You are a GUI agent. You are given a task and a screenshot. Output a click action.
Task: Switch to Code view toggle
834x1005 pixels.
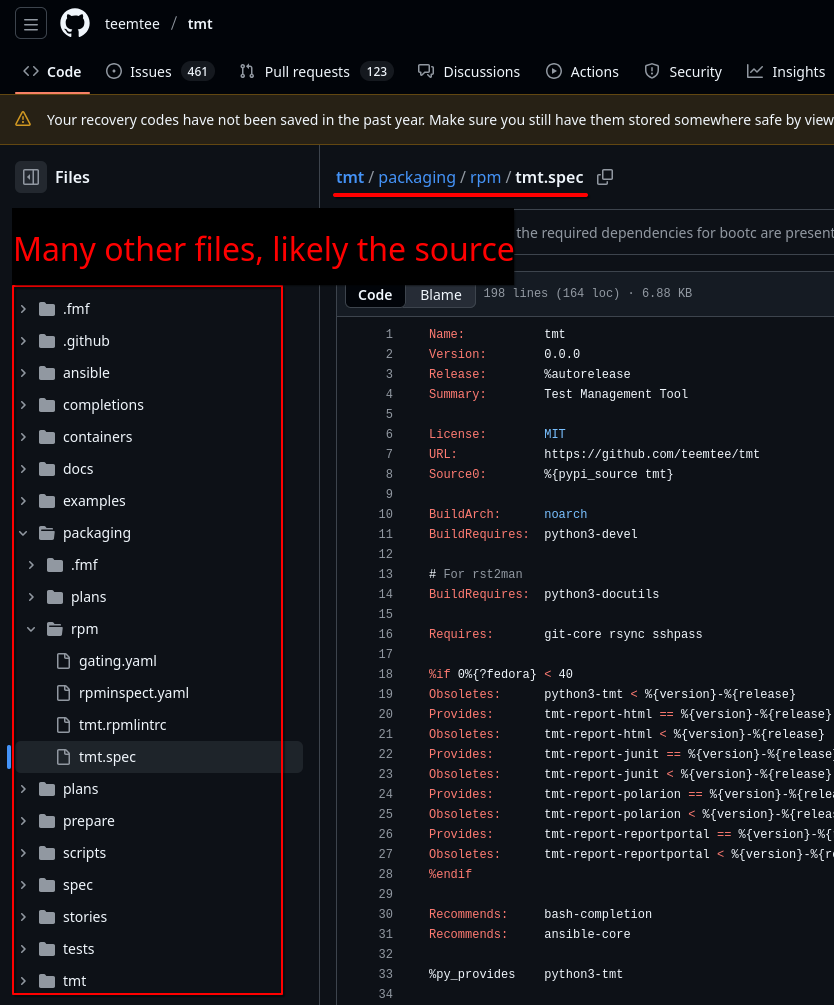375,295
